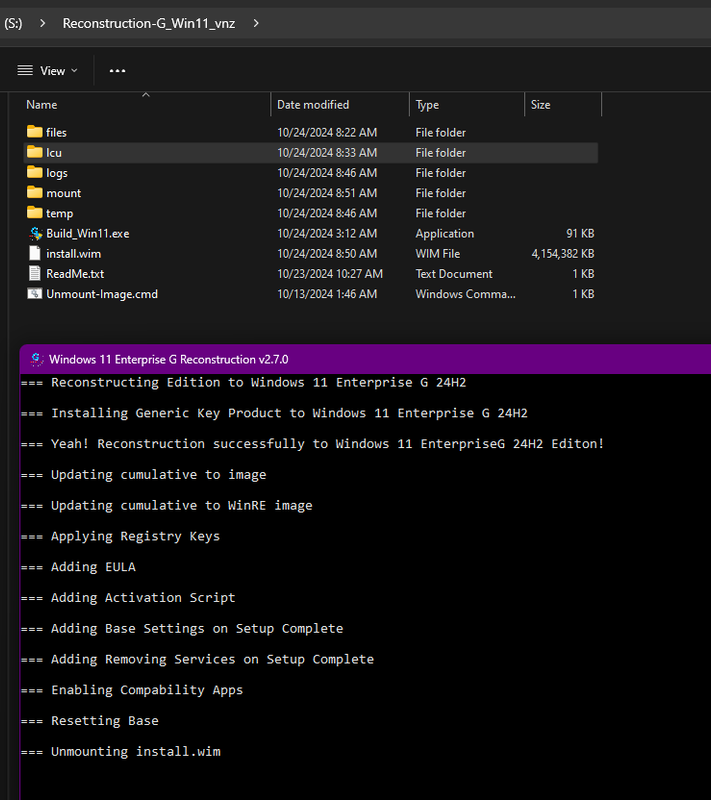This screenshot has height=800, width=711.
Task: Select the logs folder icon
Action: pos(35,172)
